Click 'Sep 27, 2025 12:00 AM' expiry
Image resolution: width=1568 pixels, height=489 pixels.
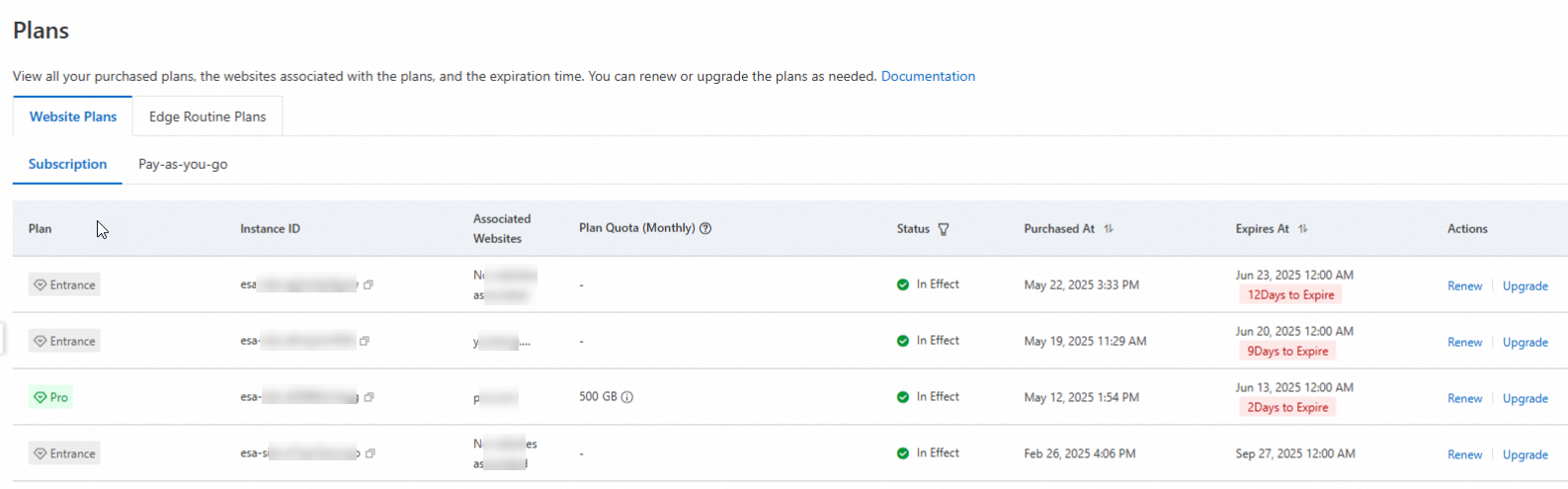tap(1295, 453)
